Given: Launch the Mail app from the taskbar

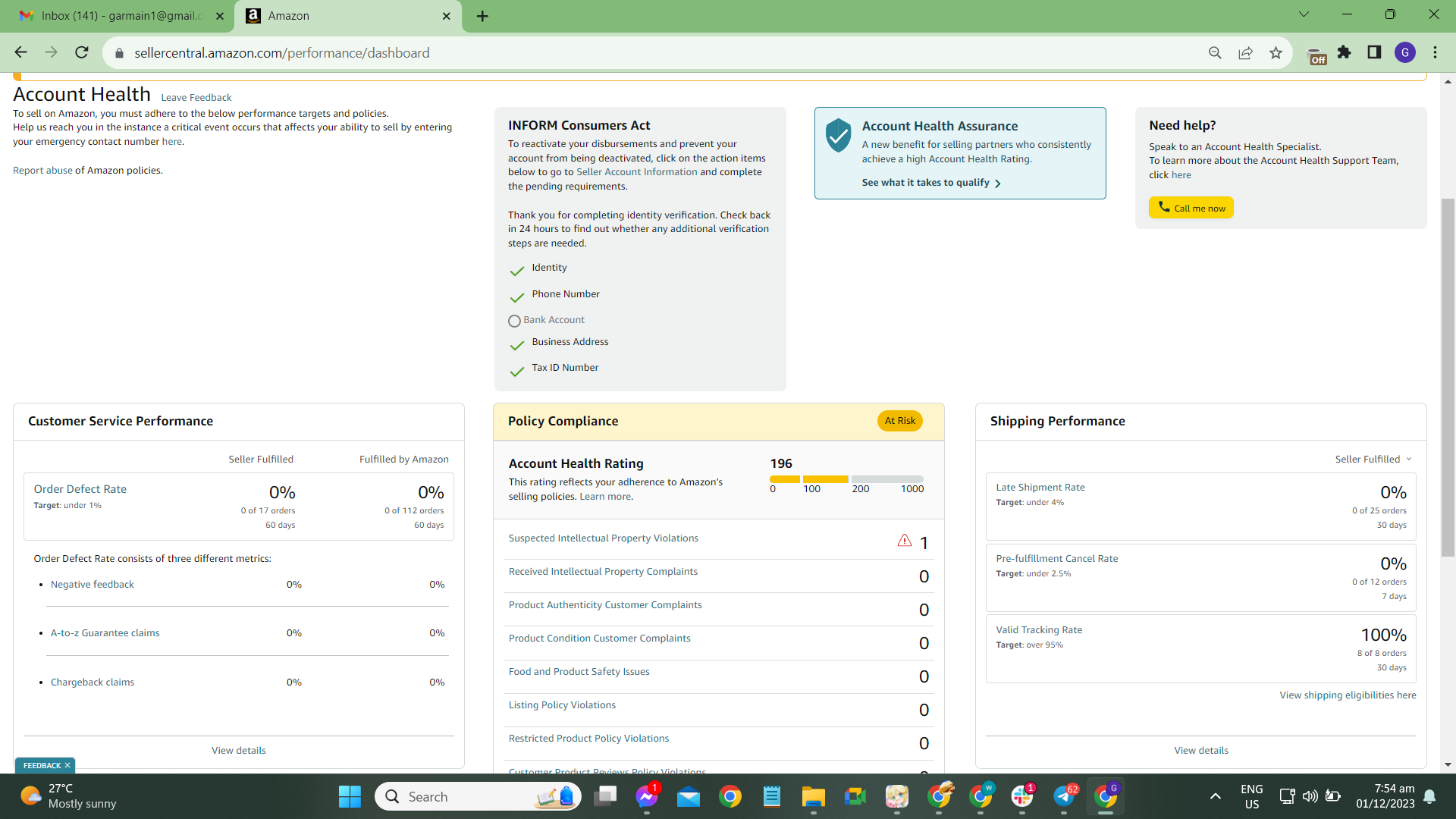Looking at the screenshot, I should [x=689, y=796].
